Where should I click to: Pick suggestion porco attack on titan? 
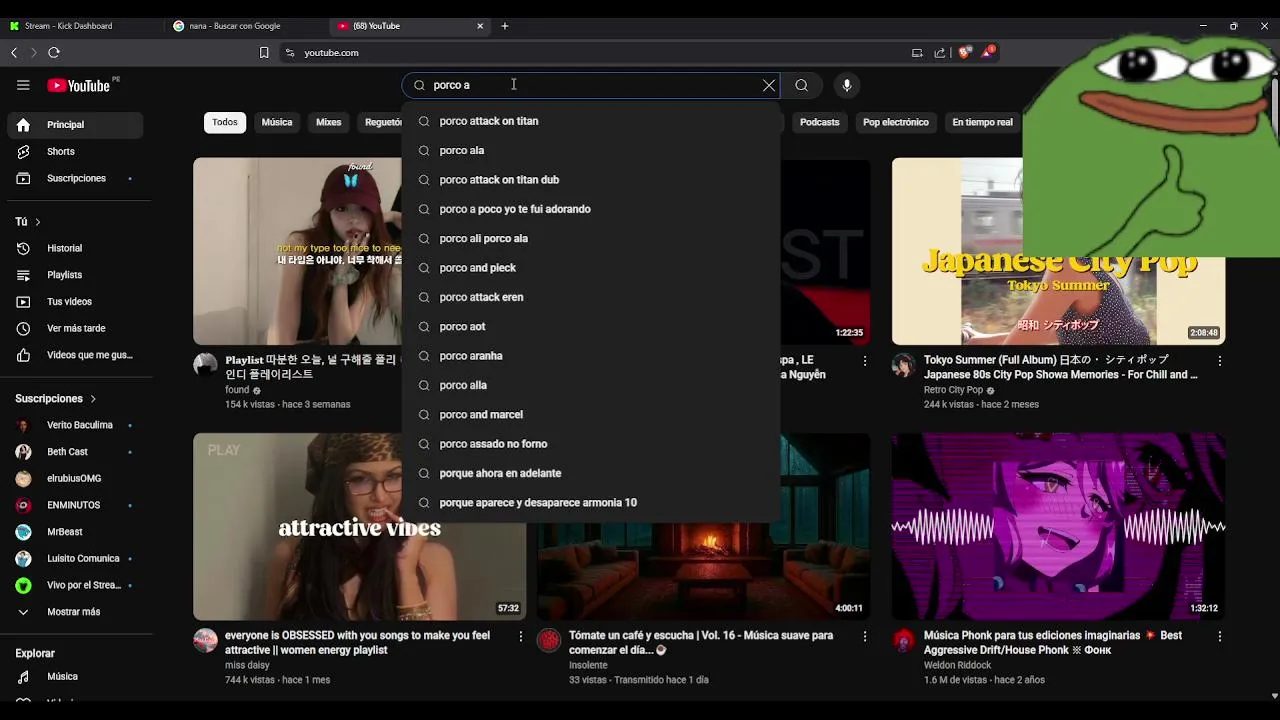(x=591, y=121)
